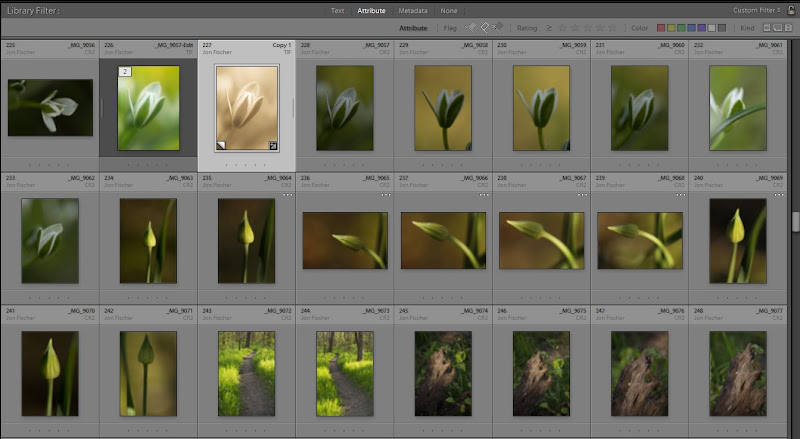Open the Custom Filter preset dropdown
This screenshot has width=800, height=439.
click(757, 10)
